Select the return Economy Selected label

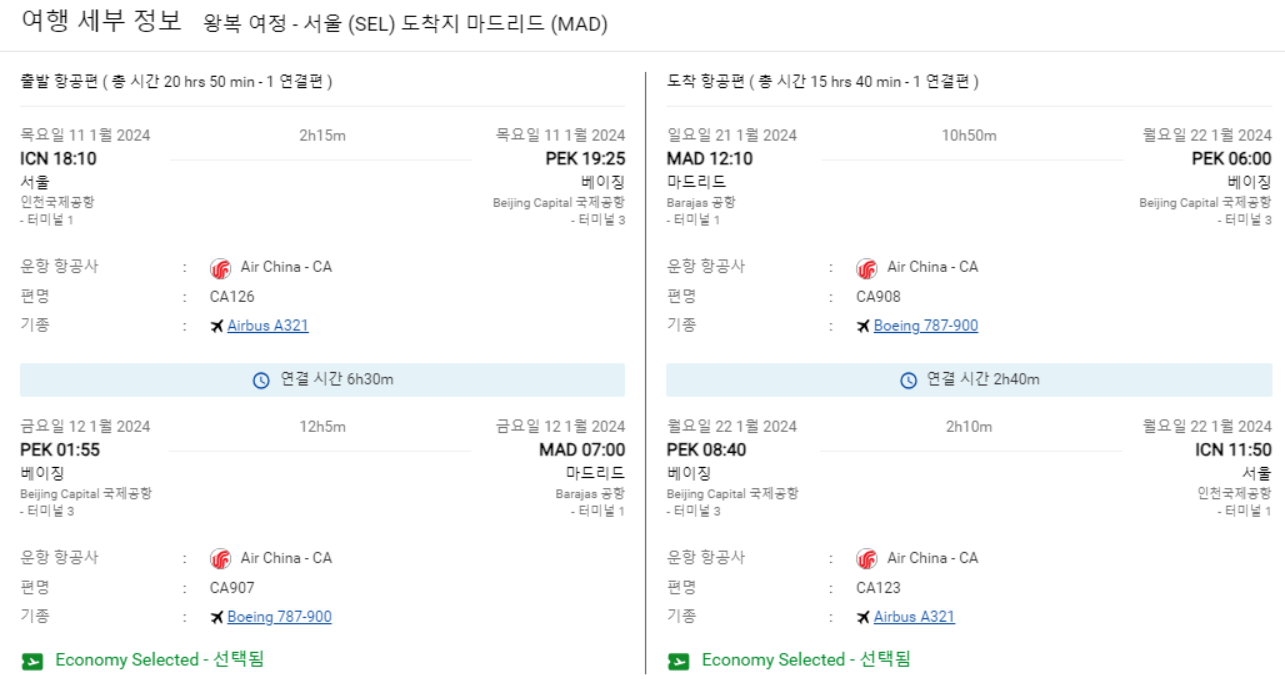[806, 660]
